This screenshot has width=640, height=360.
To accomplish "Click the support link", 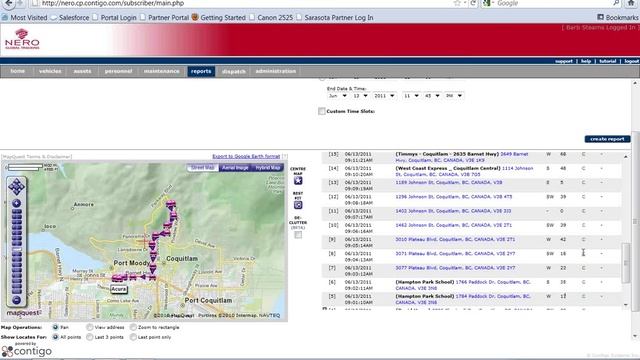I will coord(564,61).
